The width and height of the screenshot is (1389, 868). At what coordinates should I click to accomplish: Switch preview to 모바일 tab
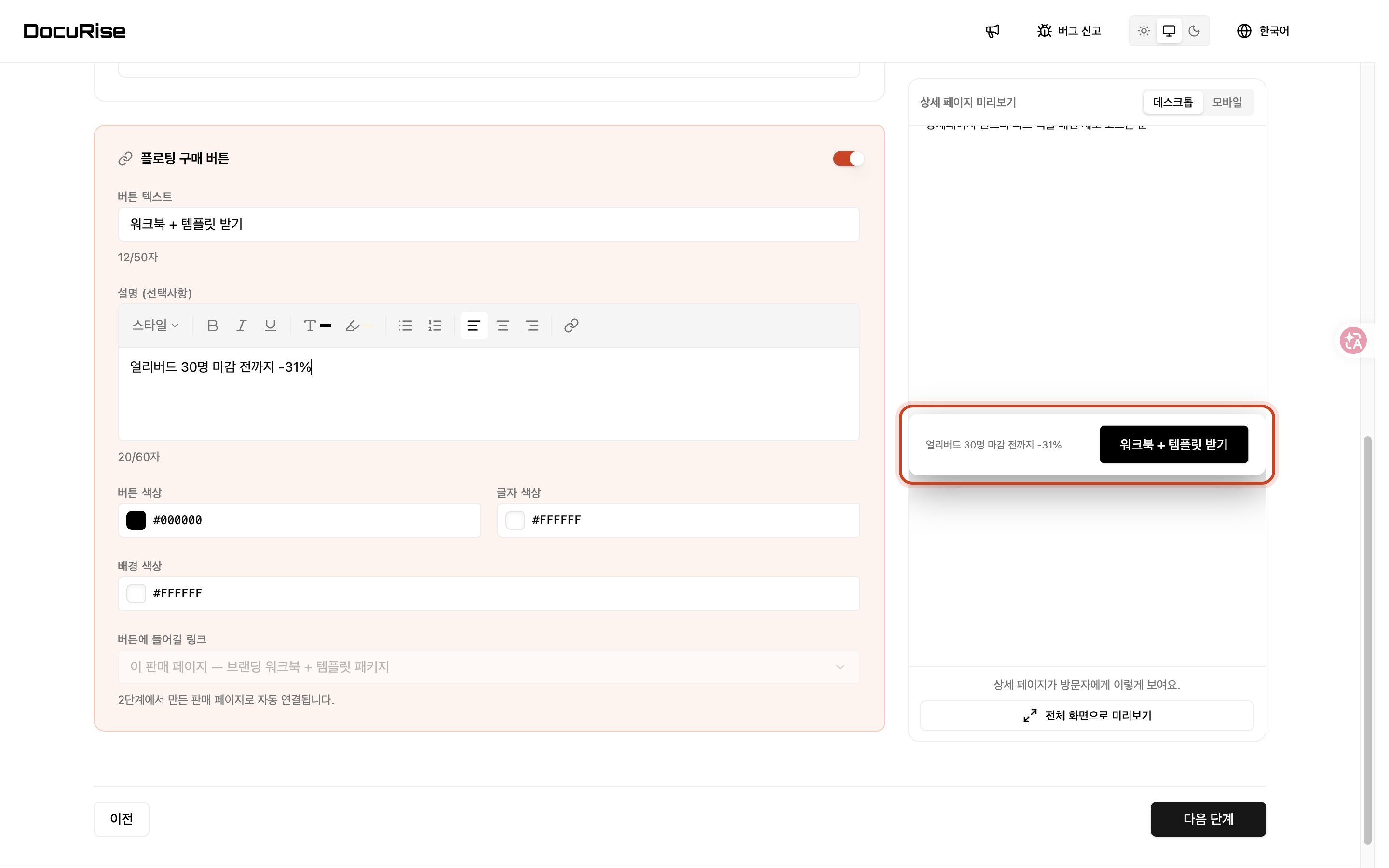1226,102
